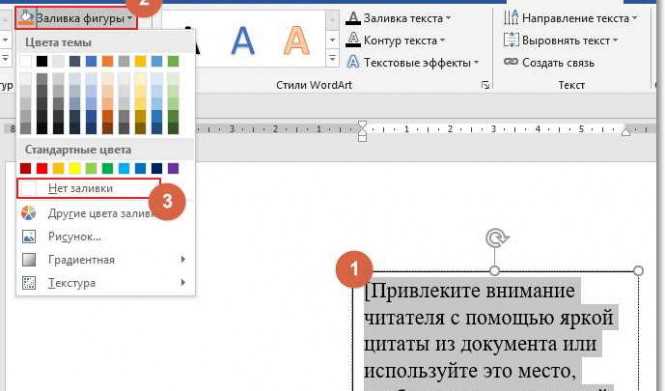Choose Нет заливки option

point(89,188)
